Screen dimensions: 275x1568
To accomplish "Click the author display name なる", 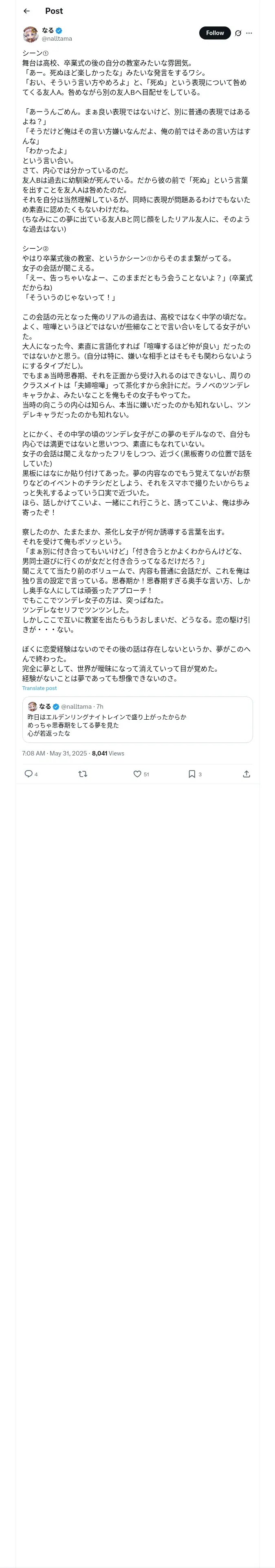I will coord(48,30).
